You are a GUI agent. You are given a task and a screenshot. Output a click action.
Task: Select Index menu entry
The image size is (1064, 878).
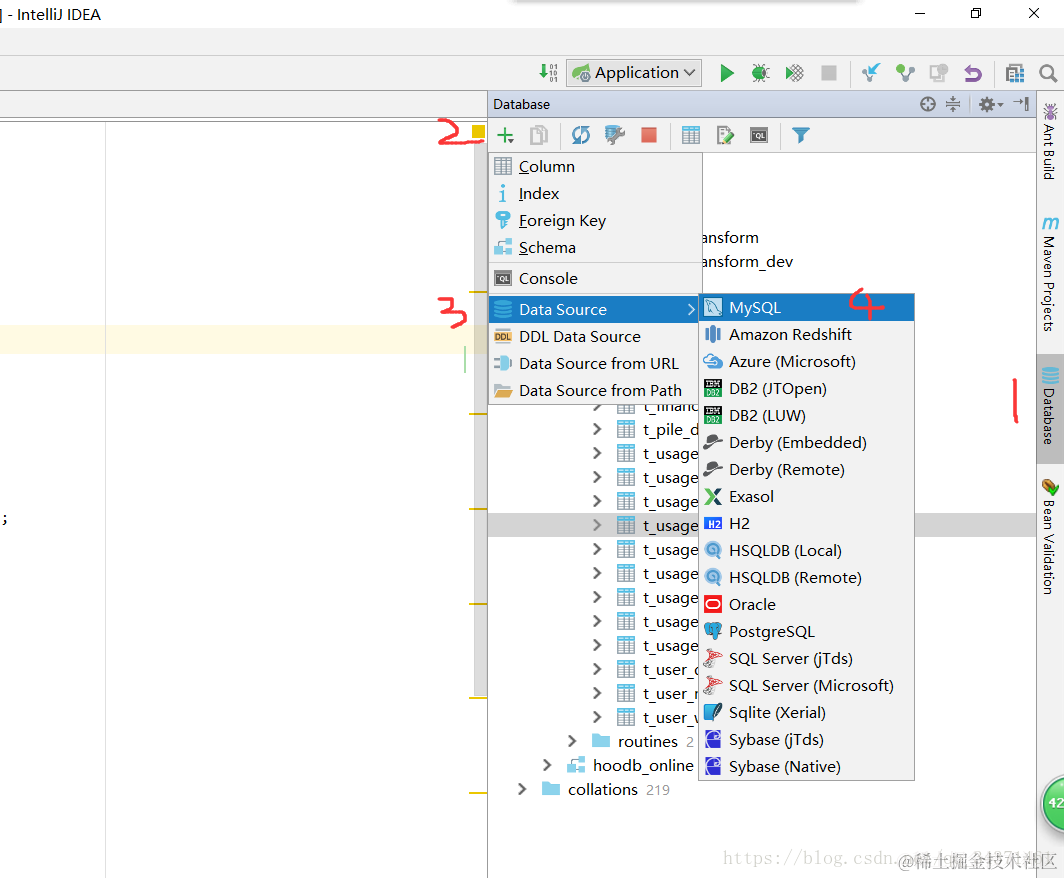[x=595, y=193]
